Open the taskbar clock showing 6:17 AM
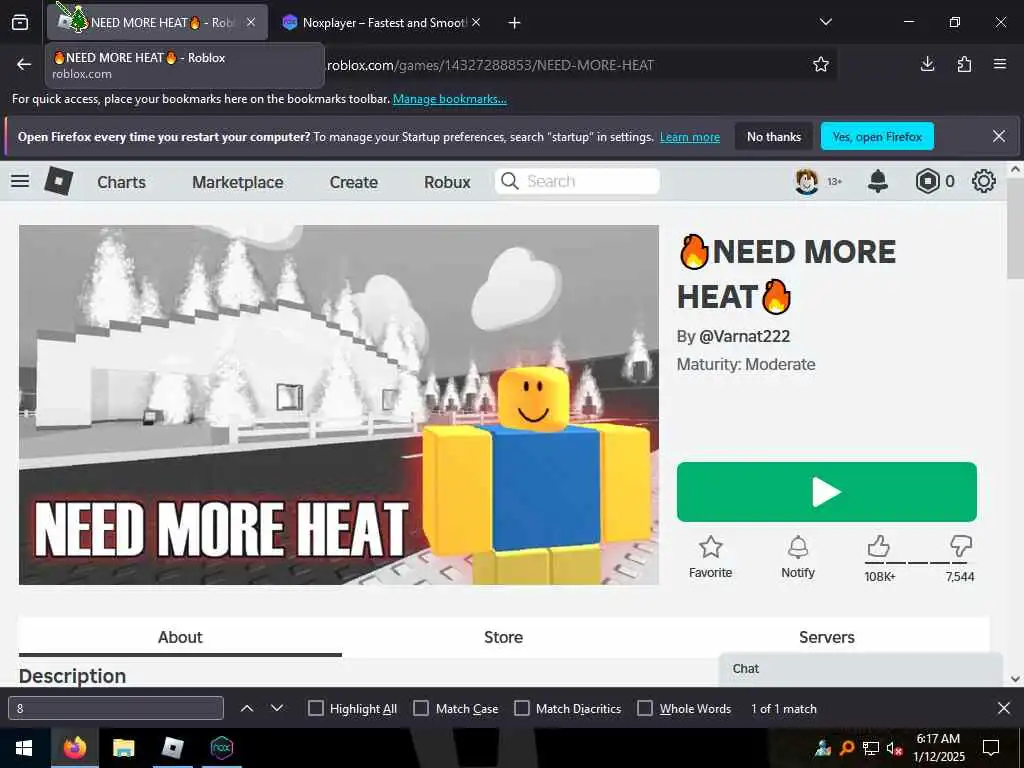 click(x=938, y=748)
